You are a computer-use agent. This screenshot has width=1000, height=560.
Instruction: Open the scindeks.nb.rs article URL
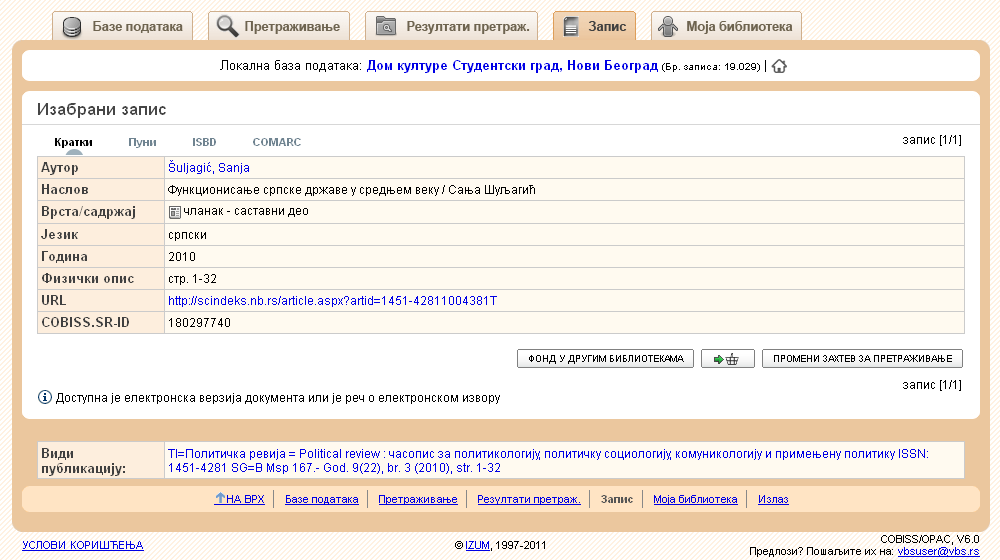point(332,300)
